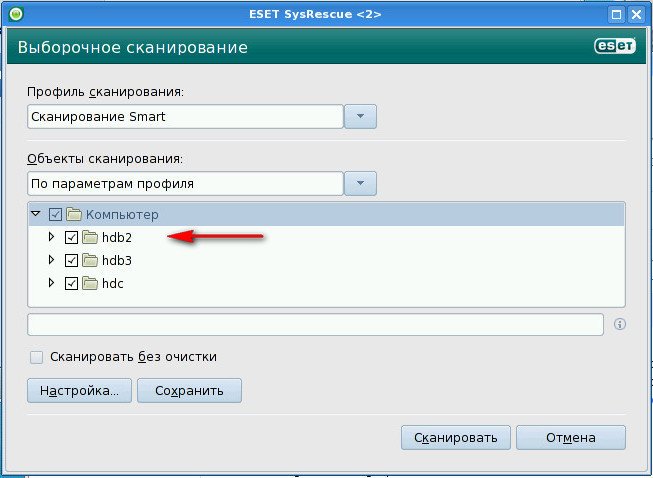The image size is (653, 478).
Task: Select the Компьютер tree label
Action: click(x=122, y=215)
